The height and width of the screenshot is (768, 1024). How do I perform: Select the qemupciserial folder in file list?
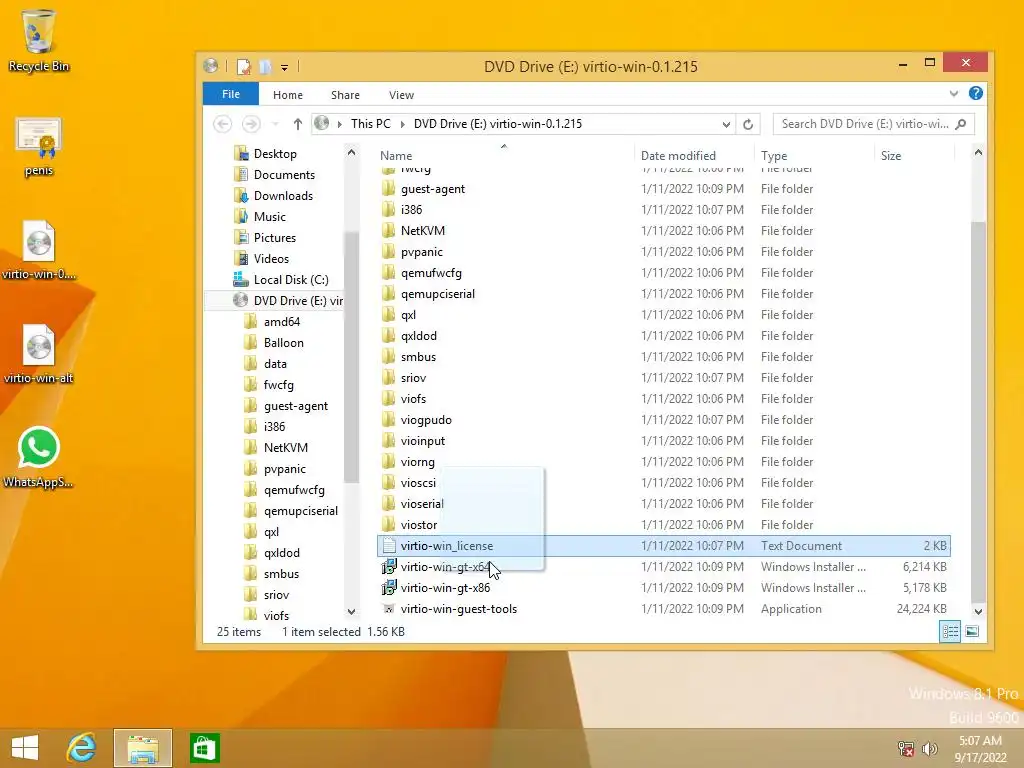tap(438, 294)
